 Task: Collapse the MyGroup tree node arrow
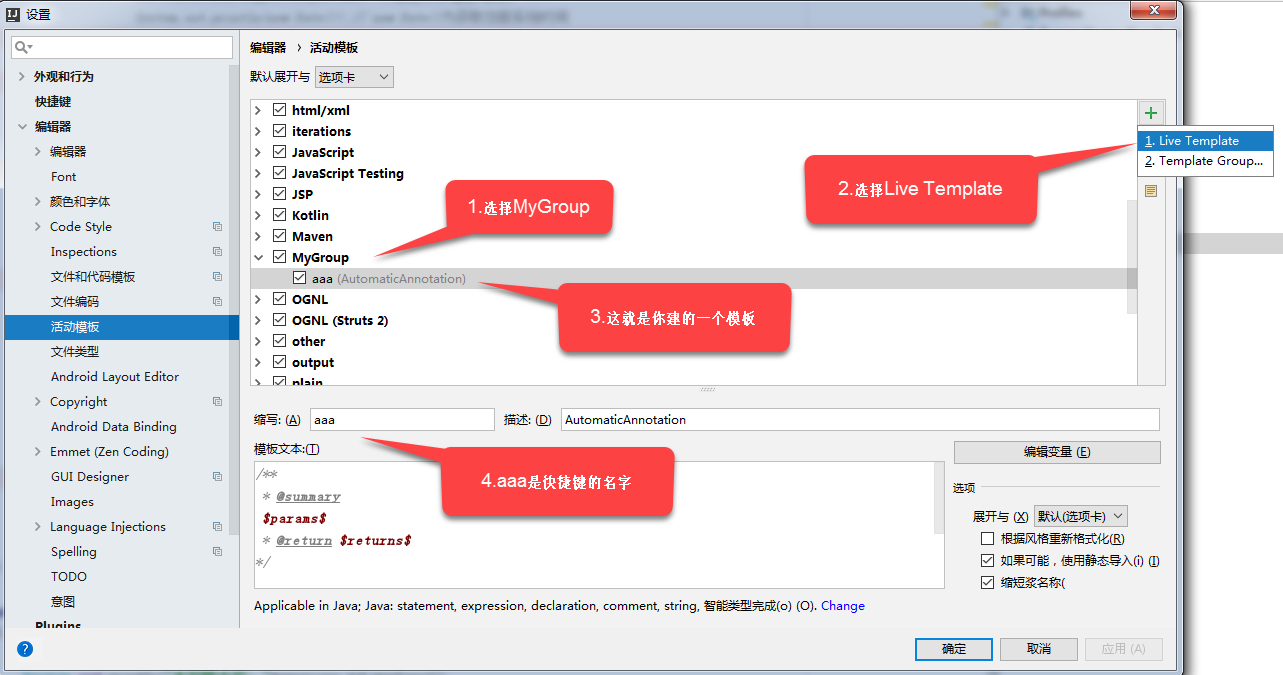pyautogui.click(x=258, y=257)
